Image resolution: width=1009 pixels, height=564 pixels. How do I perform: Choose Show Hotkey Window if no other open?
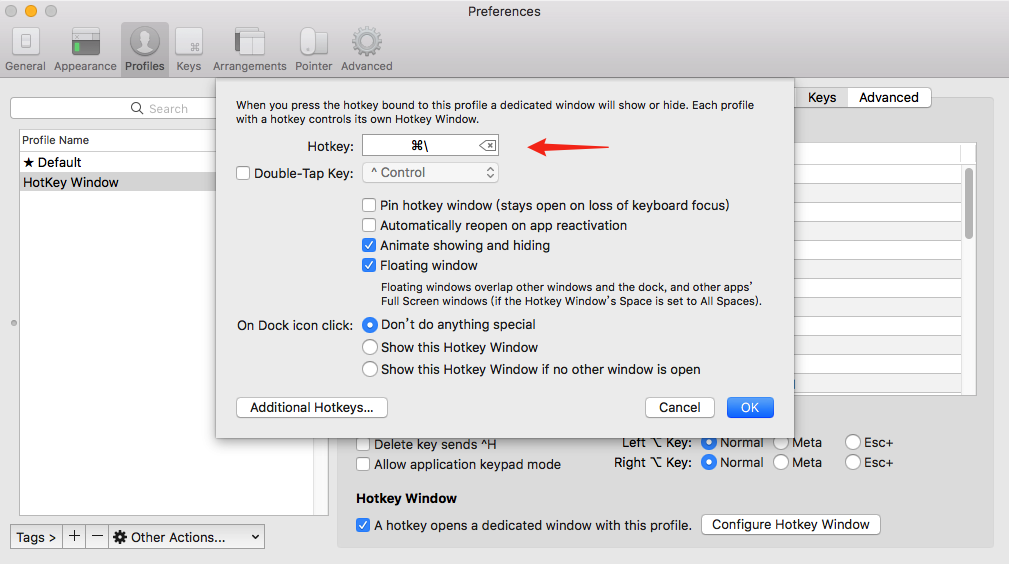[x=369, y=369]
